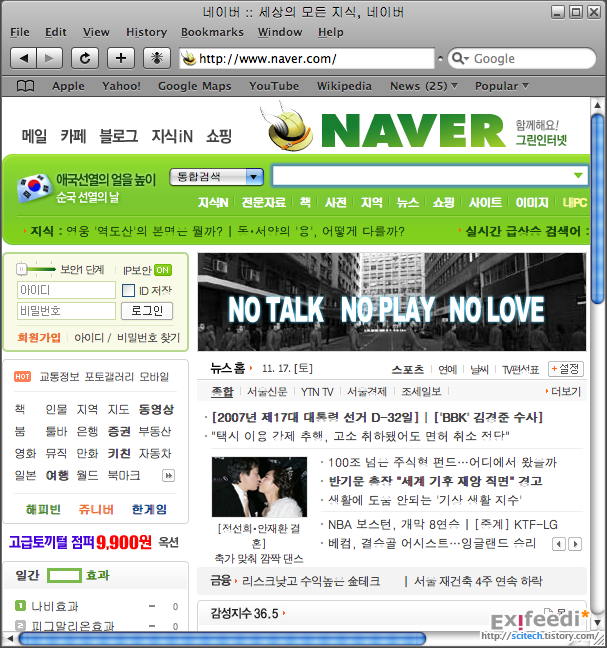Click the NAVER winged hat logo
The height and width of the screenshot is (648, 607).
tap(286, 126)
